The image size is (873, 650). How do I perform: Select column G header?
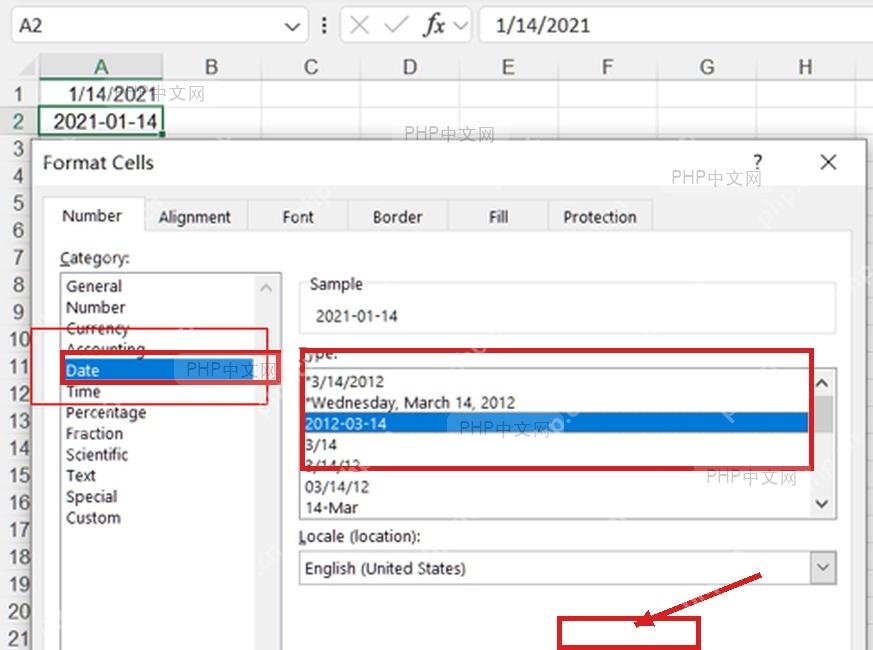(707, 67)
